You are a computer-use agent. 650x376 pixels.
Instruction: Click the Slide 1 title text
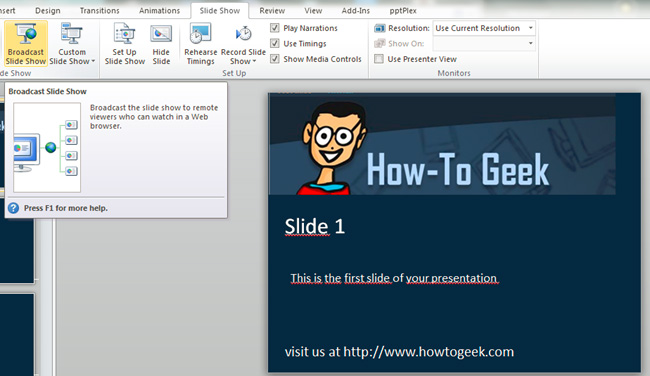tap(315, 226)
